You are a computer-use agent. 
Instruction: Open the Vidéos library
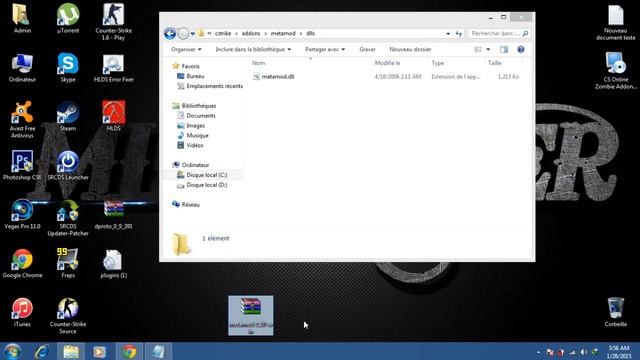195,145
